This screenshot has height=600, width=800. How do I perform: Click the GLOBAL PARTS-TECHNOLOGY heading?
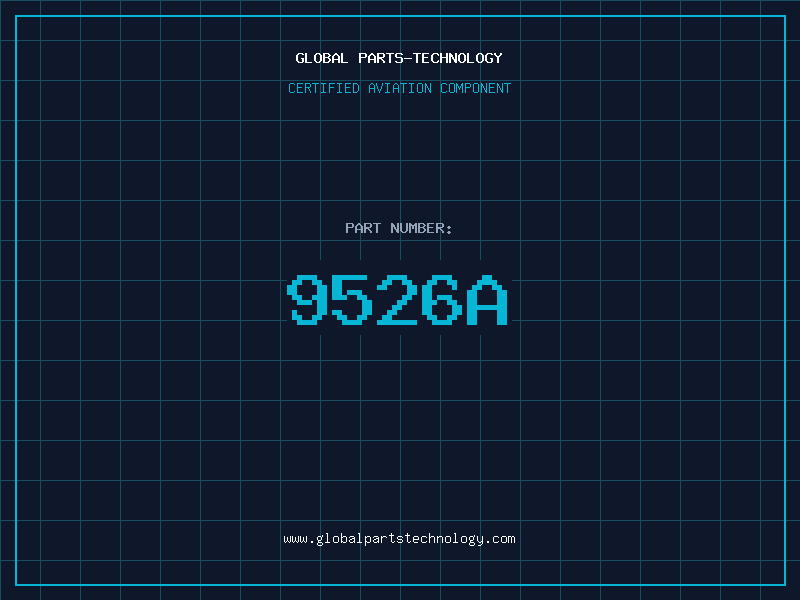tap(399, 58)
